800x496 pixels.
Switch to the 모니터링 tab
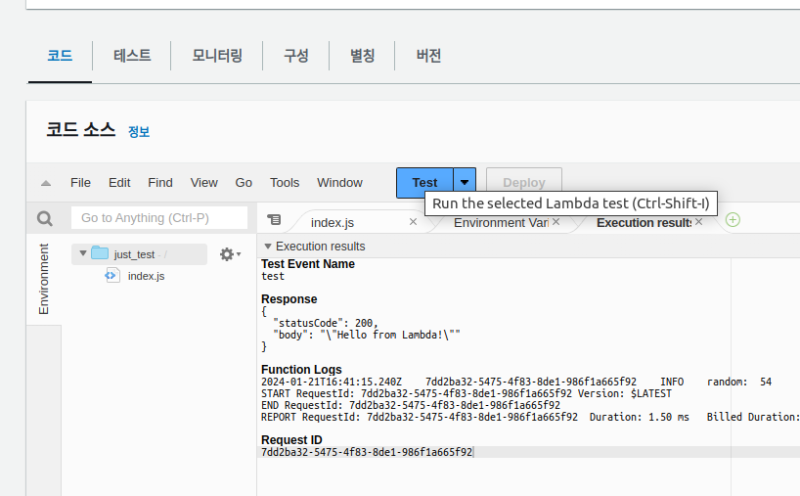tap(217, 56)
